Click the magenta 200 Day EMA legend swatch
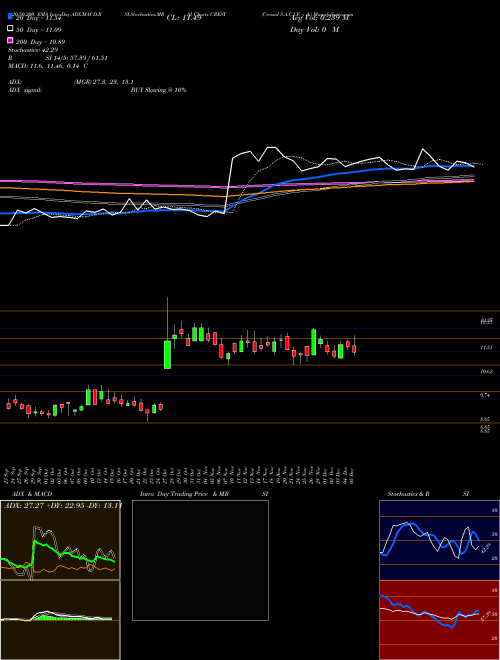Image resolution: width=500 pixels, height=660 pixels. tap(10, 40)
